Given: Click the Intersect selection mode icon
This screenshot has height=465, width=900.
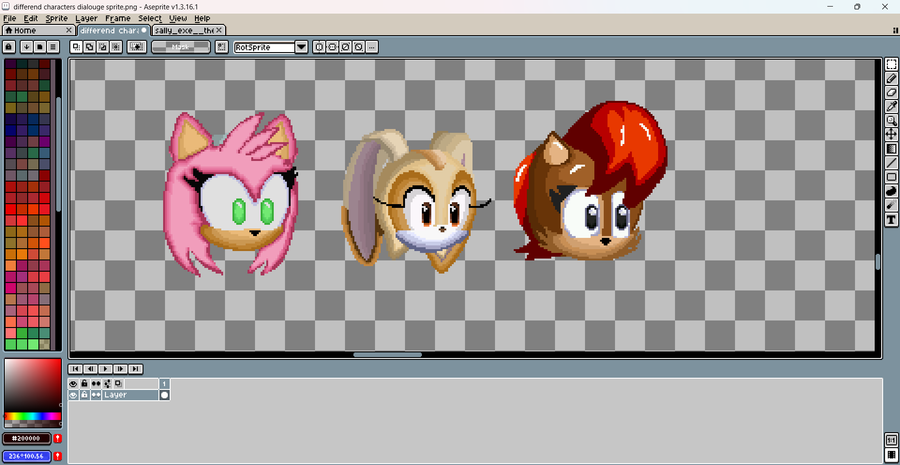Looking at the screenshot, I should 117,46.
